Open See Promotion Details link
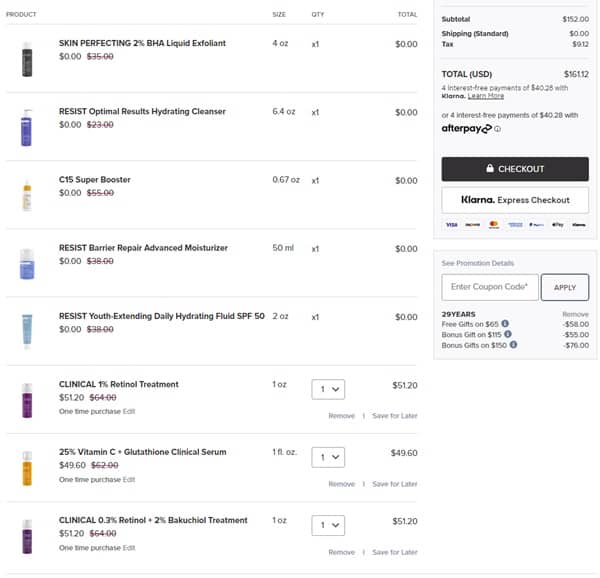Viewport: 600px width, 578px height. pos(477,263)
